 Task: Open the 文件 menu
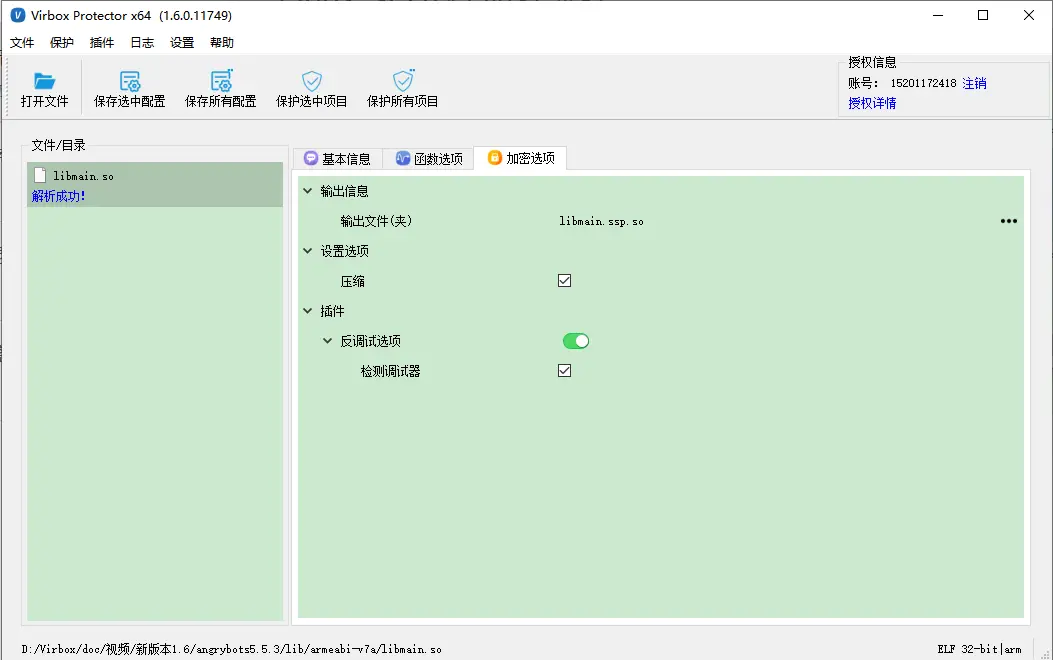coord(21,42)
